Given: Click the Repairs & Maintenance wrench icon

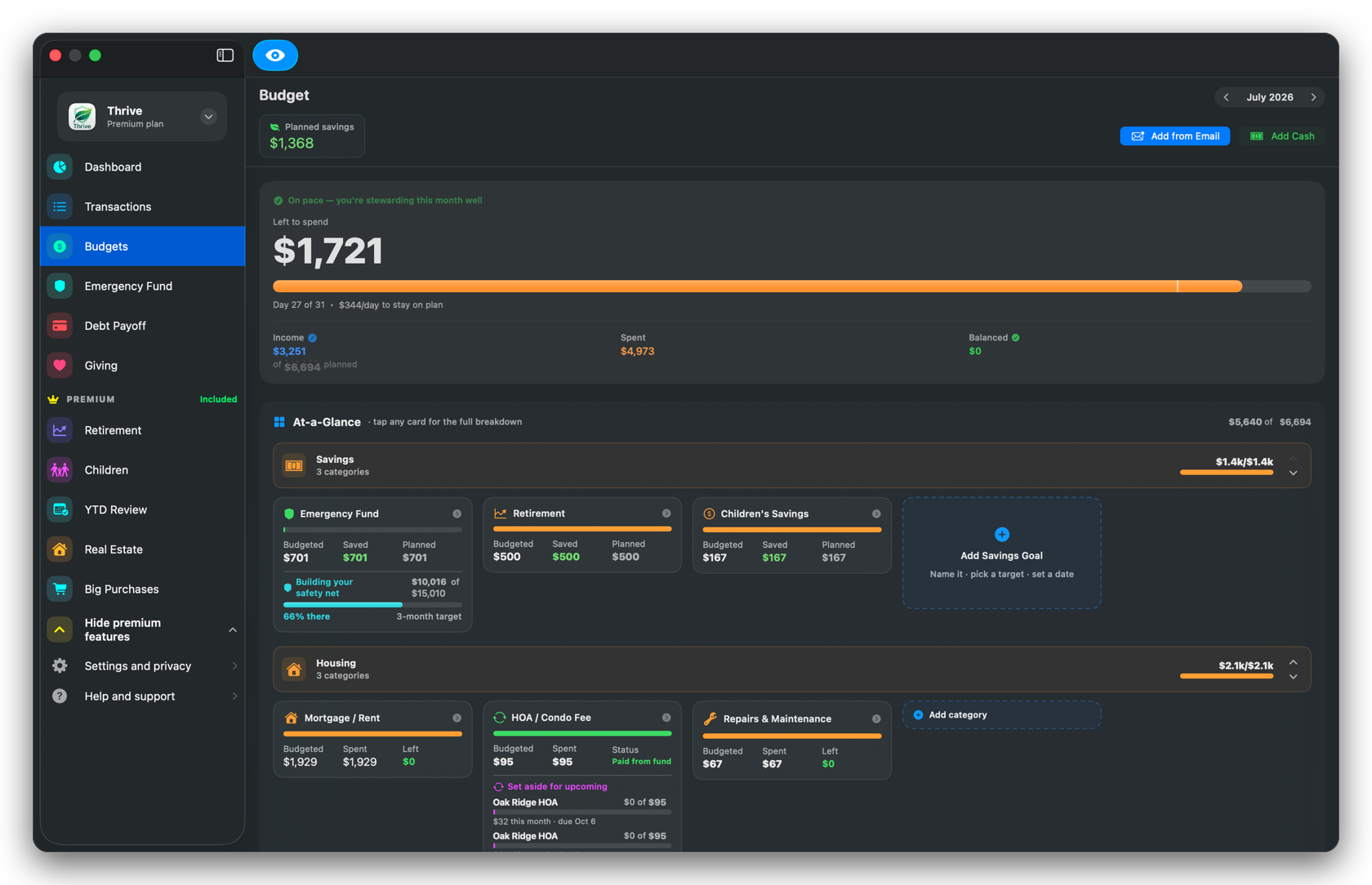Looking at the screenshot, I should 710,719.
